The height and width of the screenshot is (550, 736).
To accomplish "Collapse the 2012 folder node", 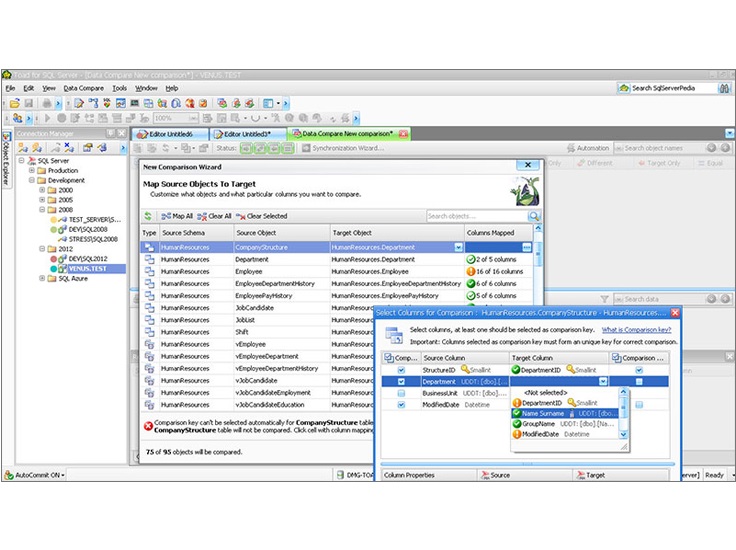I will [42, 249].
